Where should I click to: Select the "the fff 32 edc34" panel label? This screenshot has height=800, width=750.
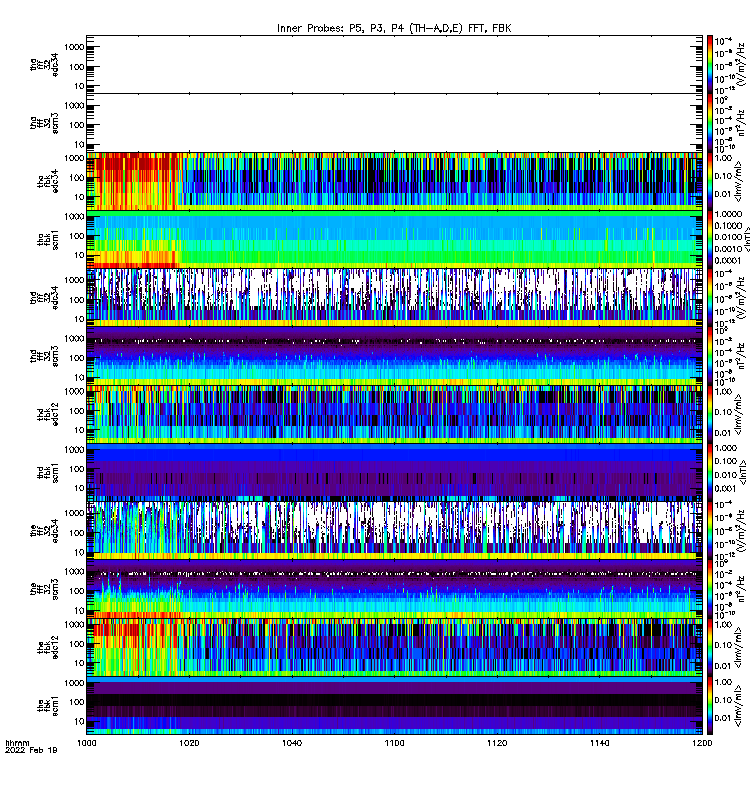click(44, 531)
